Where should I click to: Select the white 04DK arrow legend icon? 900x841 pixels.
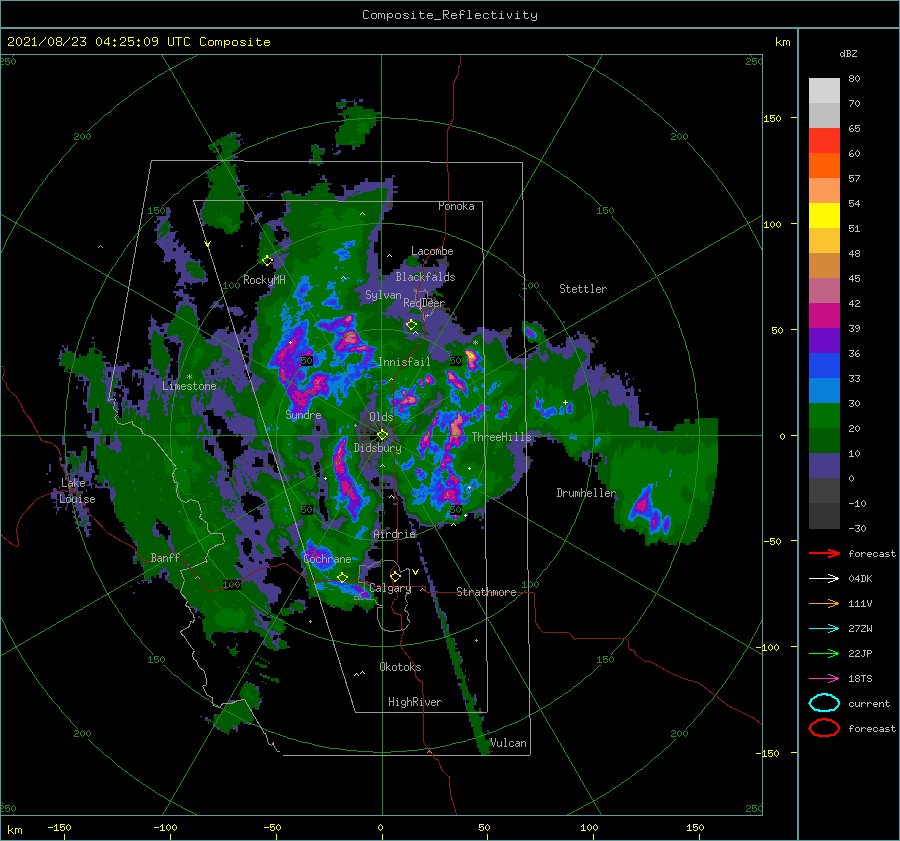(824, 578)
